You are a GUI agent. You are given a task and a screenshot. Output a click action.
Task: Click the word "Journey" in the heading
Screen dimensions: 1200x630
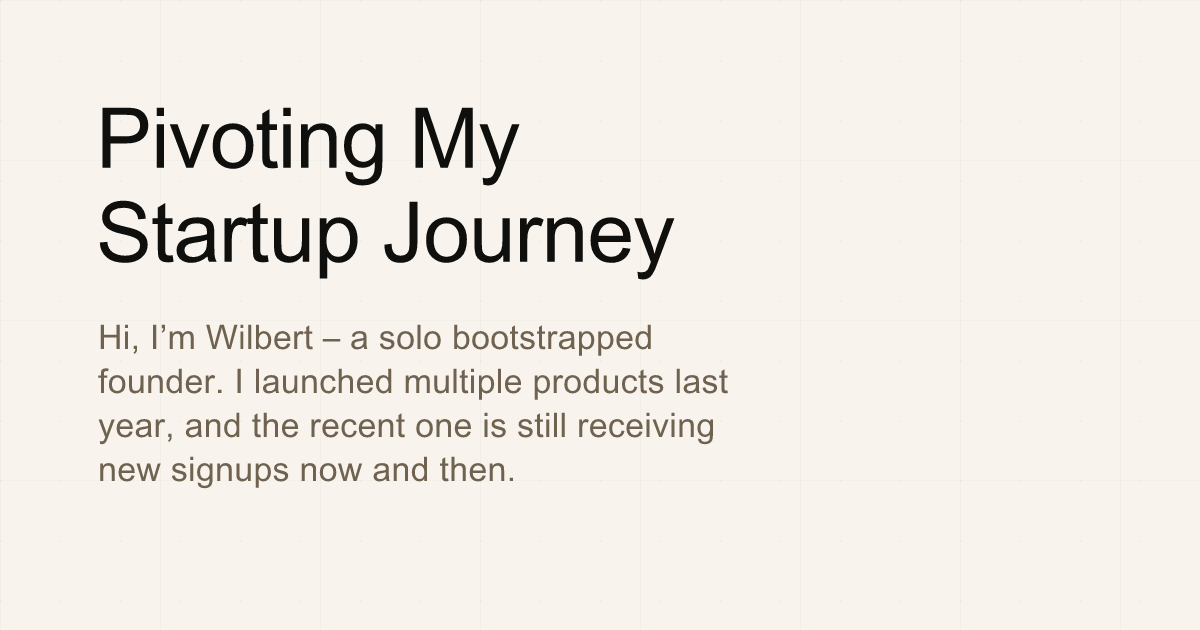(x=528, y=236)
